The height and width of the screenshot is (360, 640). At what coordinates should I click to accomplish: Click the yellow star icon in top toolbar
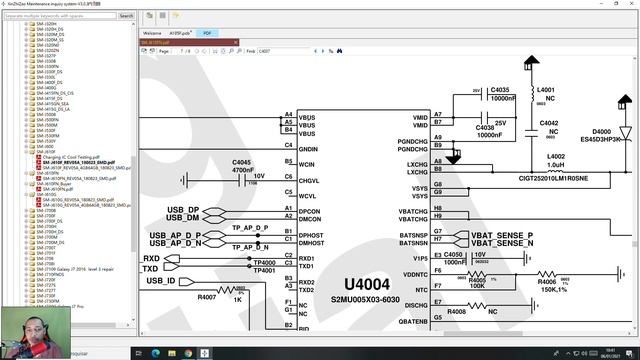[176, 16]
